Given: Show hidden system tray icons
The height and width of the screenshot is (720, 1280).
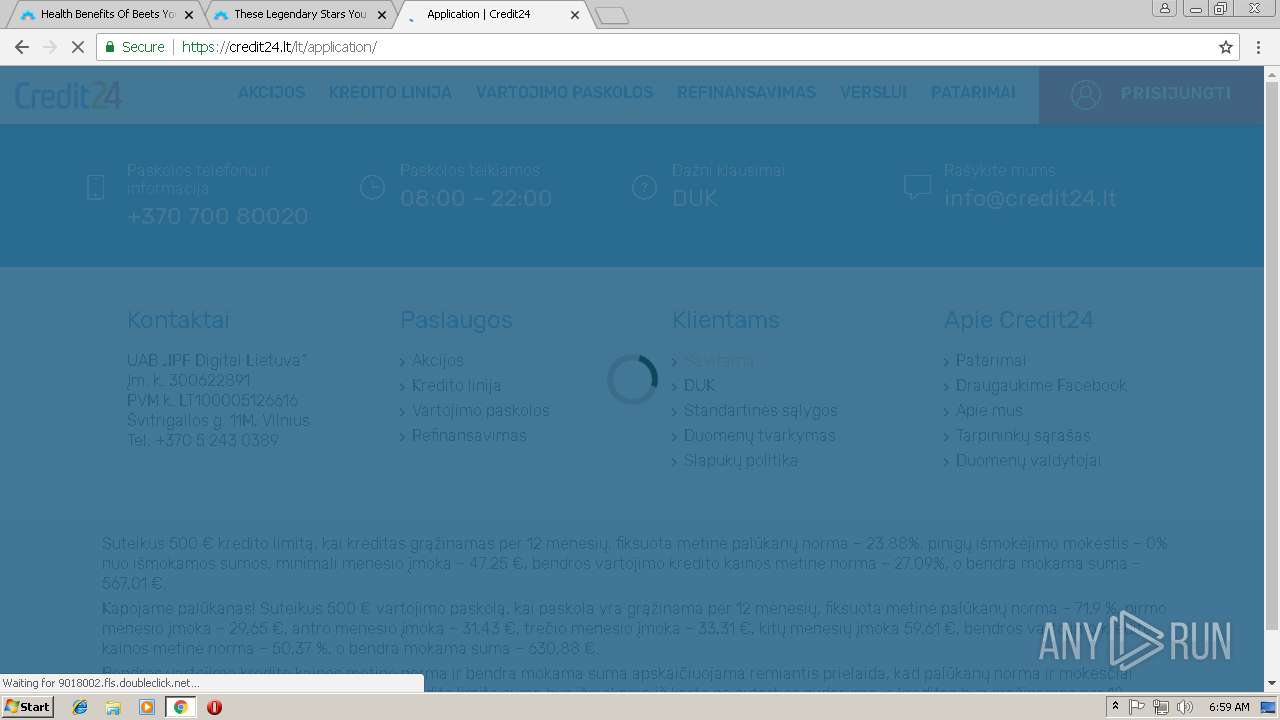Looking at the screenshot, I should click(x=1116, y=707).
